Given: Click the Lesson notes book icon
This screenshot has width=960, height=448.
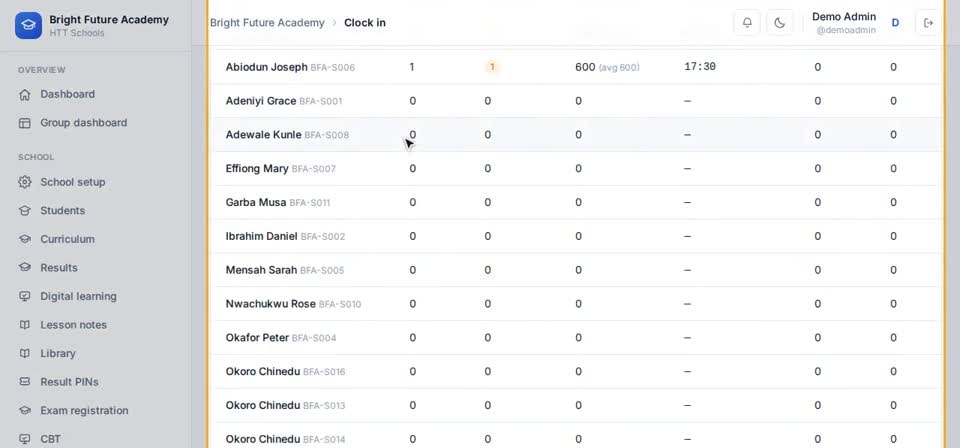Looking at the screenshot, I should pyautogui.click(x=24, y=325).
